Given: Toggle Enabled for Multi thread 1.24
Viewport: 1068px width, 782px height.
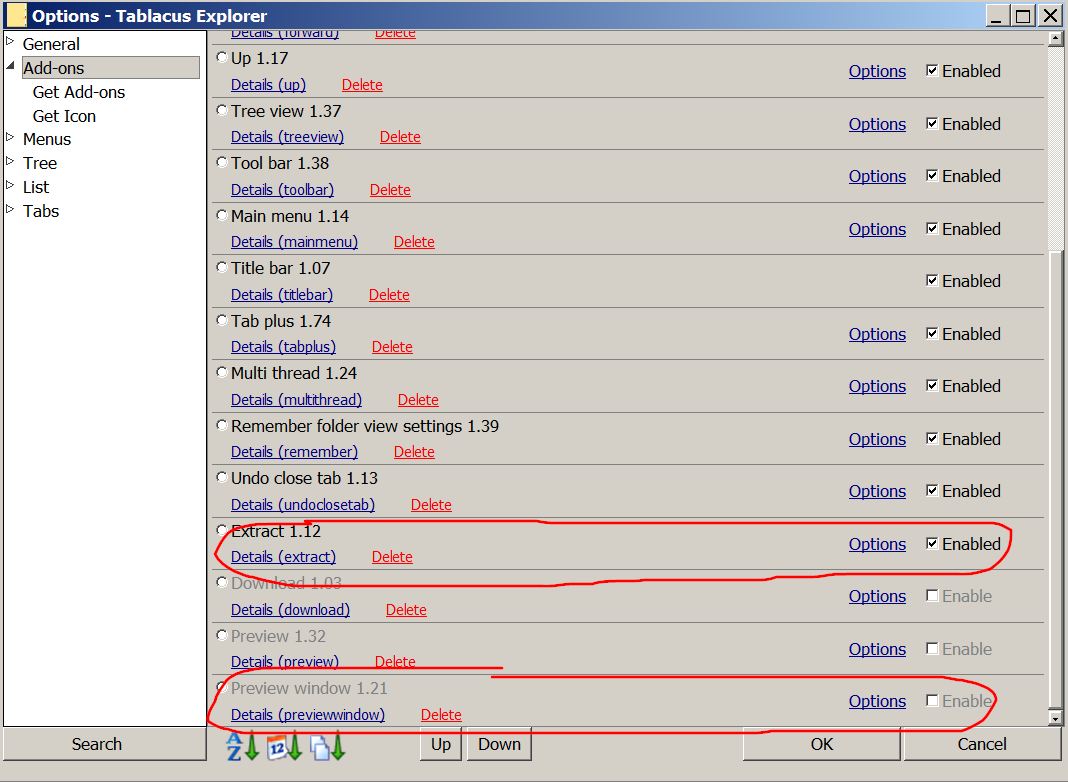Looking at the screenshot, I should 932,385.
